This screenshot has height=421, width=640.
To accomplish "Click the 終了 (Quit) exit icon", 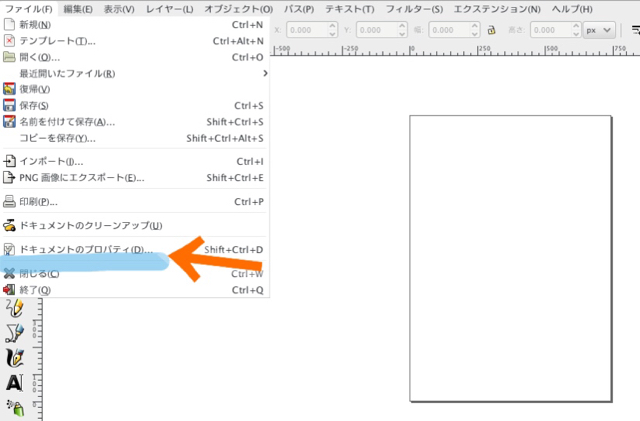I will coord(10,290).
